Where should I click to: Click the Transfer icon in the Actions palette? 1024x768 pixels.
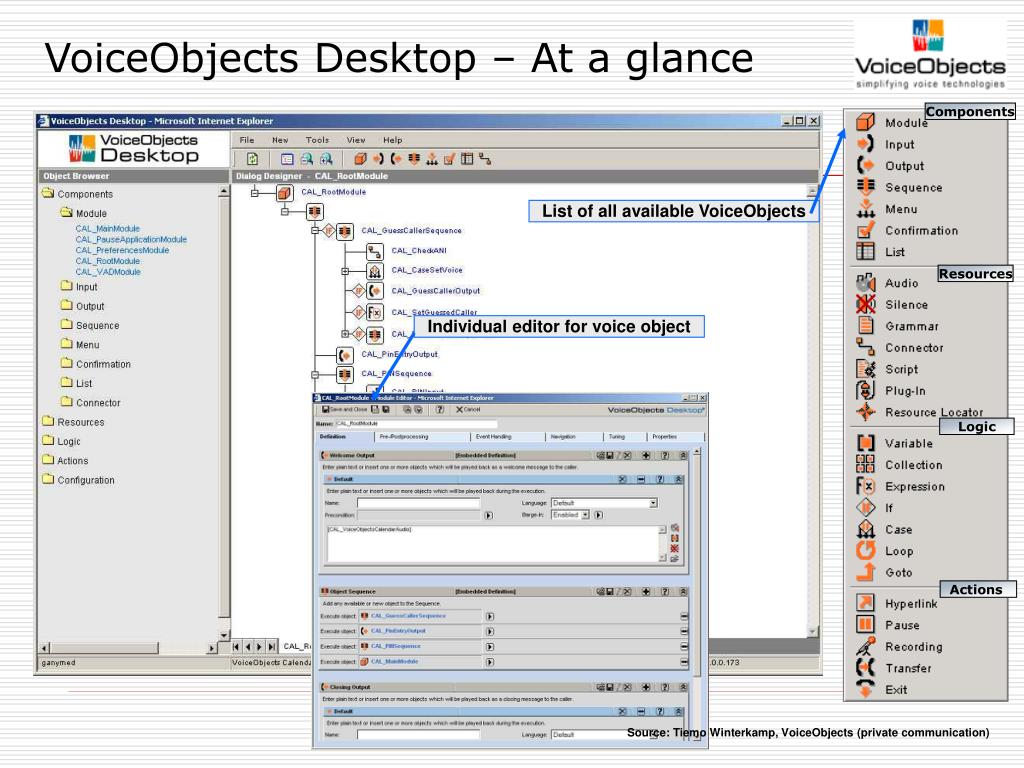(865, 667)
